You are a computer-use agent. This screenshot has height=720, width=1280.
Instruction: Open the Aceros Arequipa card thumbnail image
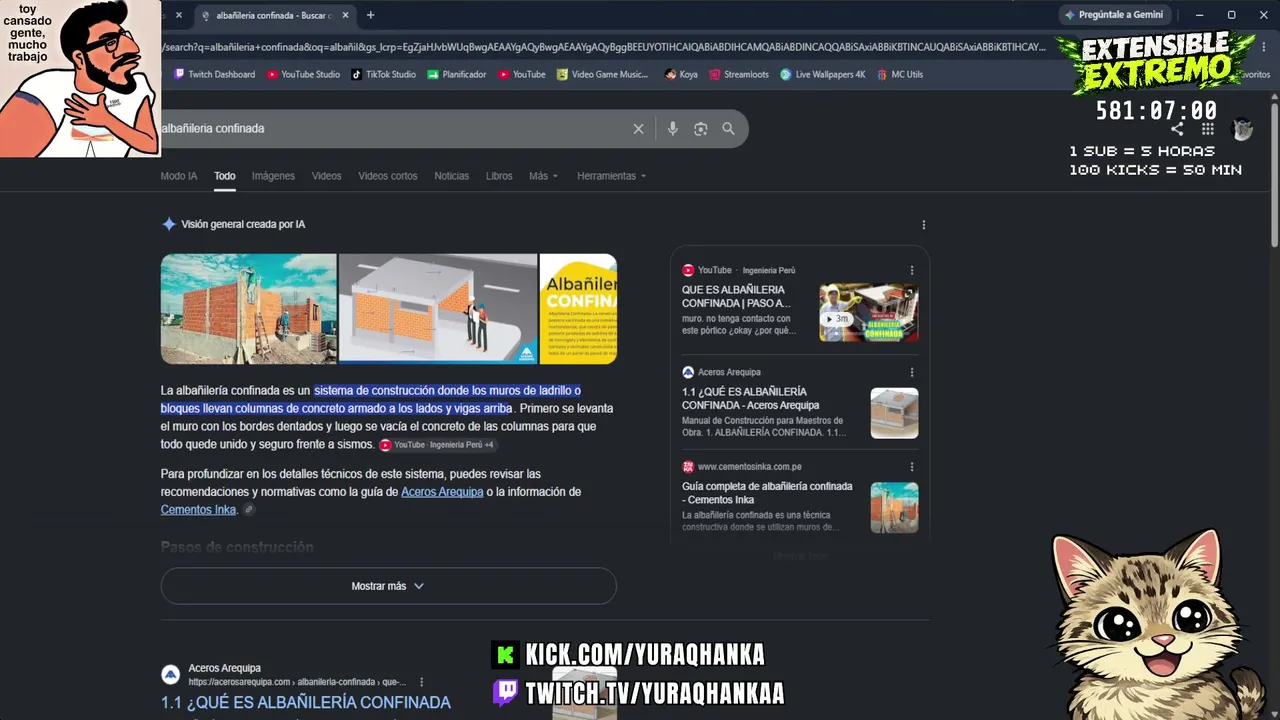tap(894, 413)
